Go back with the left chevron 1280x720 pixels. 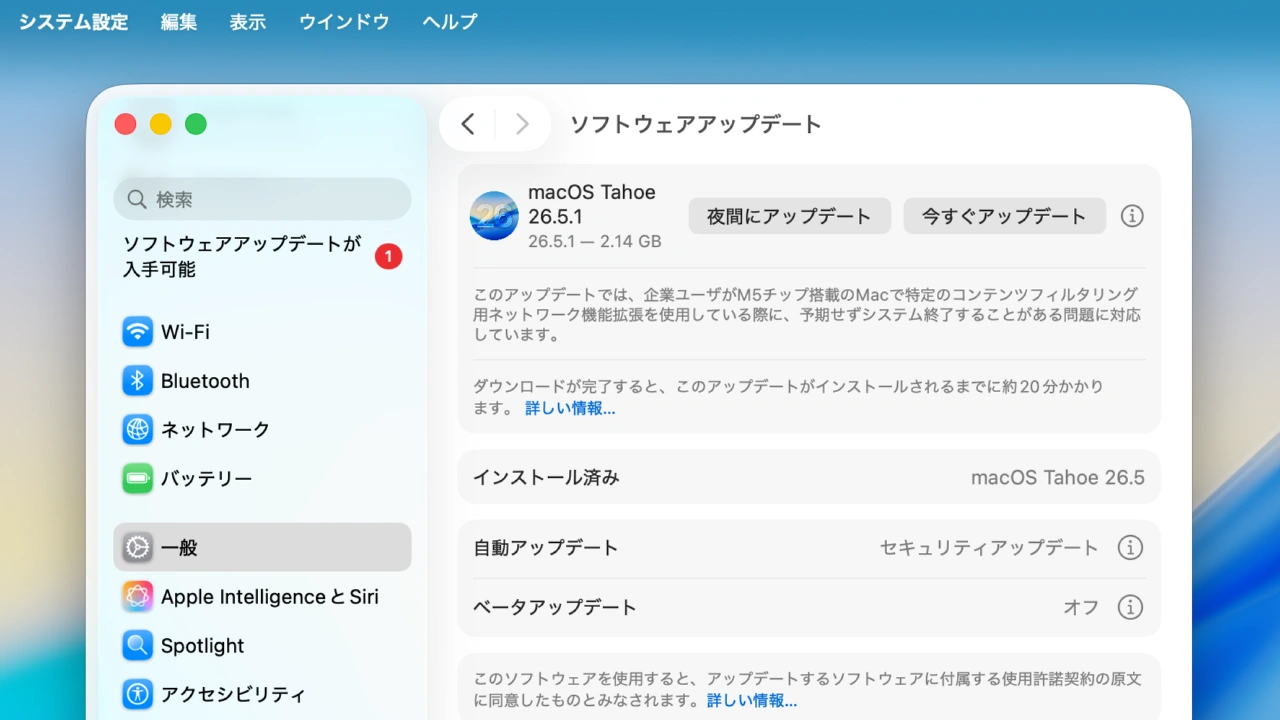[x=468, y=124]
